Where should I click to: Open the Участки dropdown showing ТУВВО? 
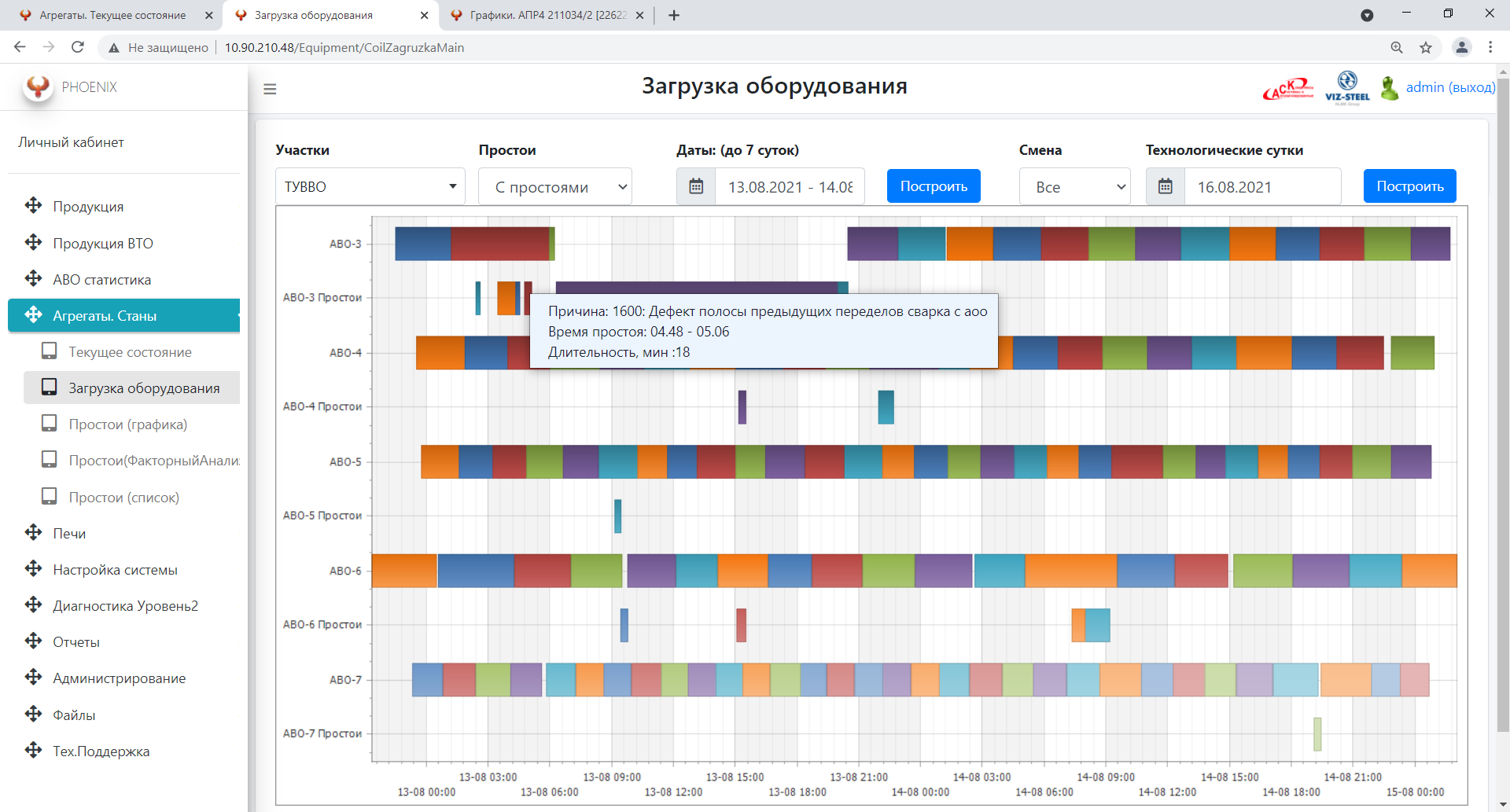[370, 186]
